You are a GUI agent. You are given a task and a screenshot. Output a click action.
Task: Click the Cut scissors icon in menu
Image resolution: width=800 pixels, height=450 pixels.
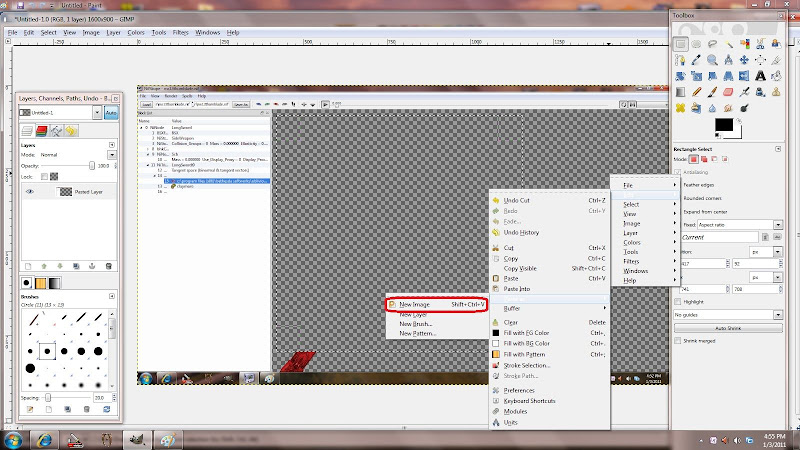(x=495, y=247)
